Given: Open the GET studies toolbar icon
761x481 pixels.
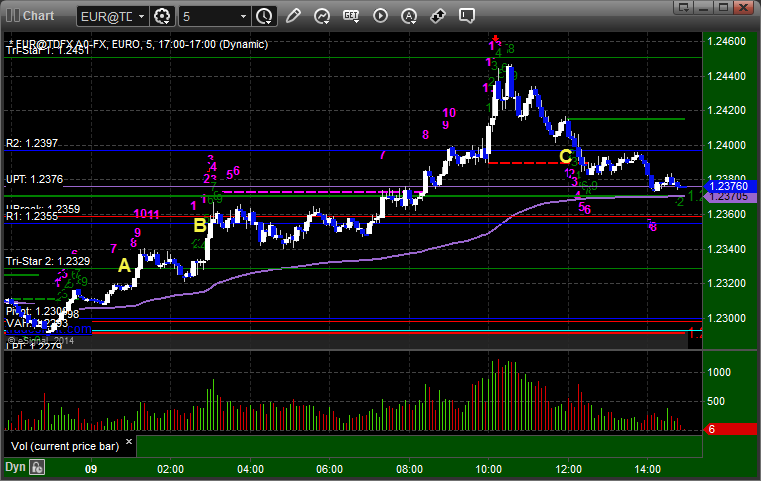Looking at the screenshot, I should pyautogui.click(x=351, y=16).
